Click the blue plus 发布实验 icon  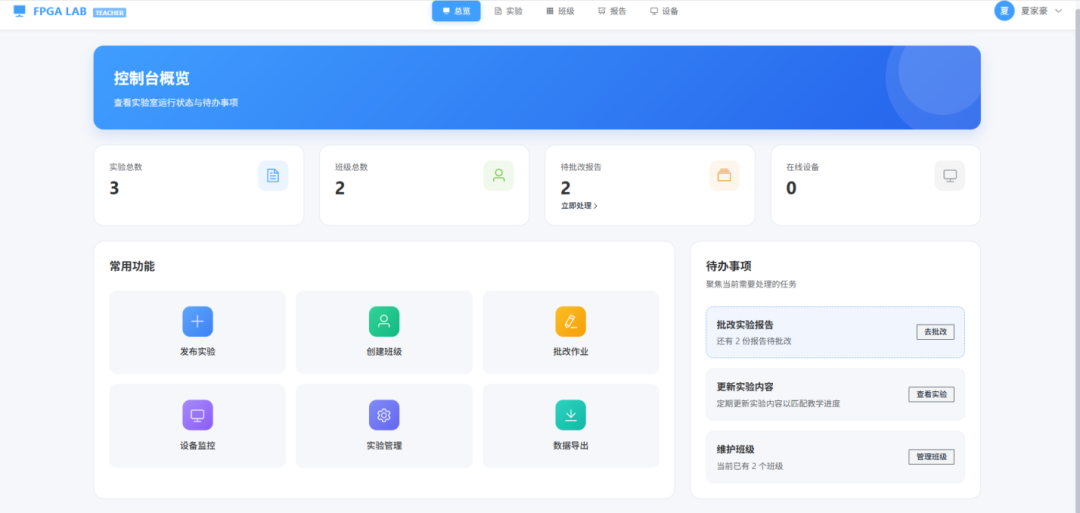(197, 321)
